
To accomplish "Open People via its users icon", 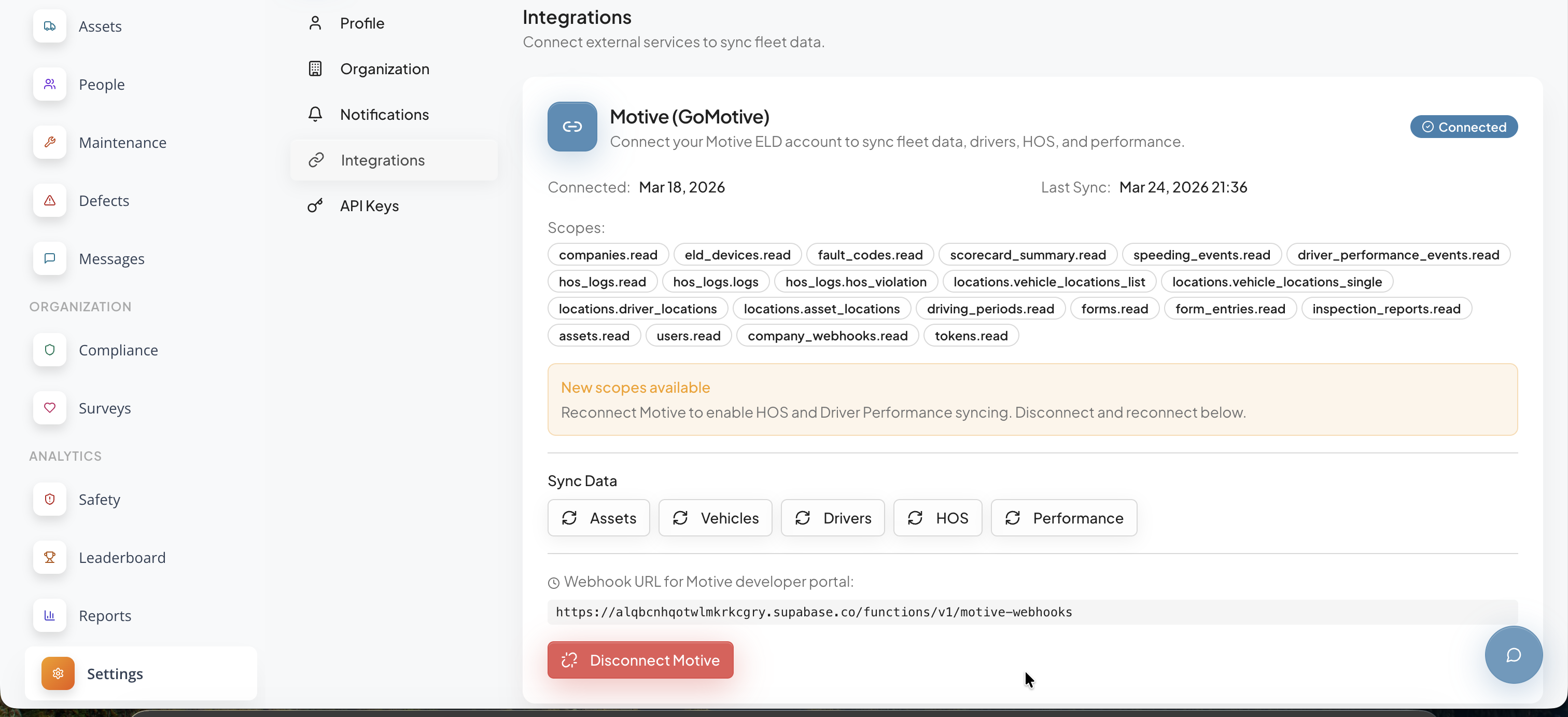I will [x=50, y=84].
